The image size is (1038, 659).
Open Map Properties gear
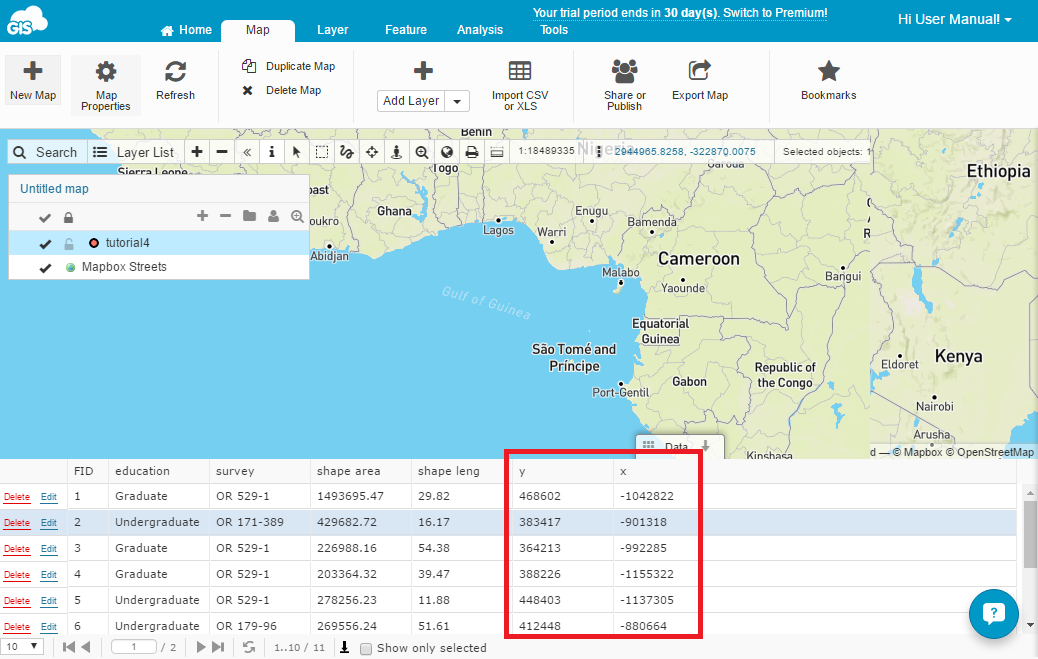coord(106,85)
